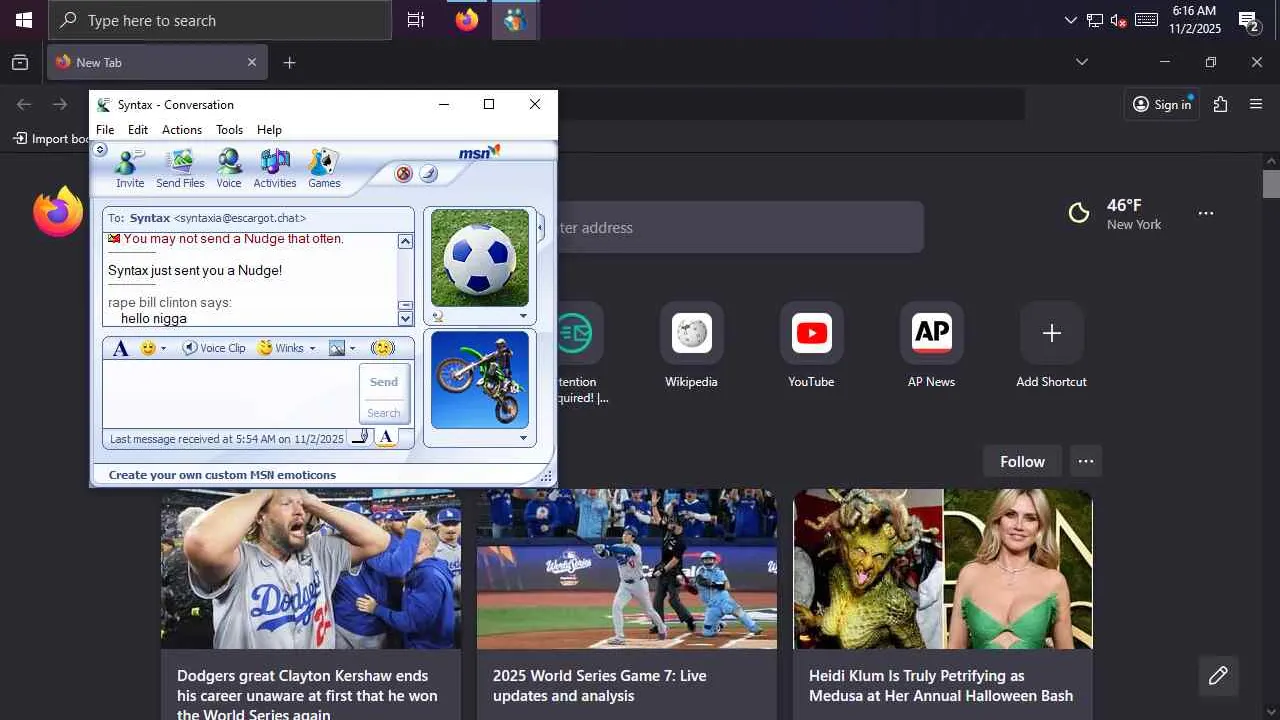Collapse the MSN toolbar with round chevron
The image size is (1280, 720).
pos(100,150)
